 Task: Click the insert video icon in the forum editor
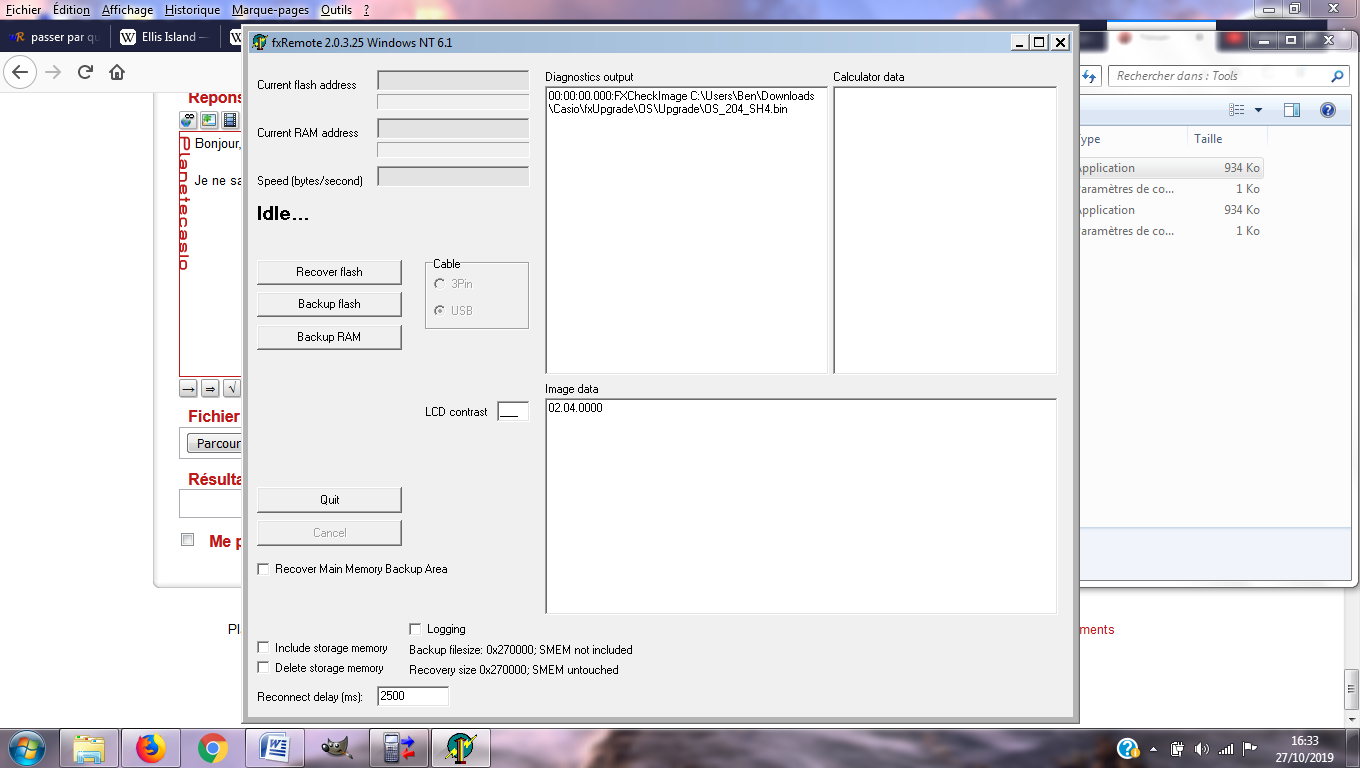(x=230, y=120)
